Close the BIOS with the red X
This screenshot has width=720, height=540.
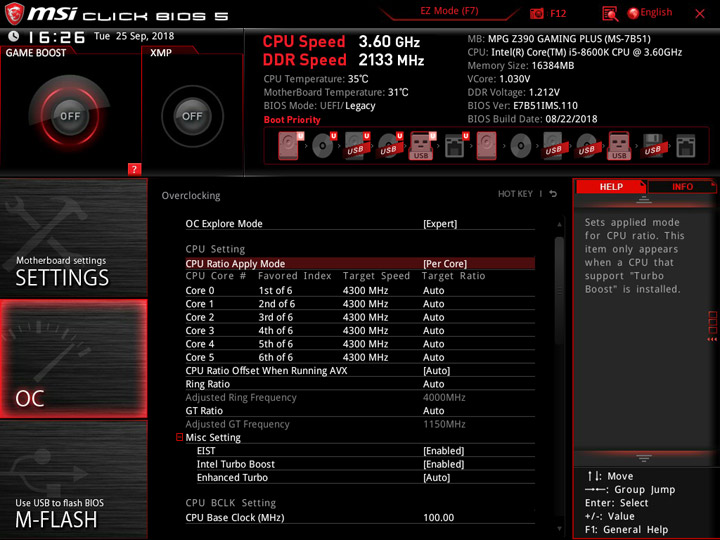(700, 13)
